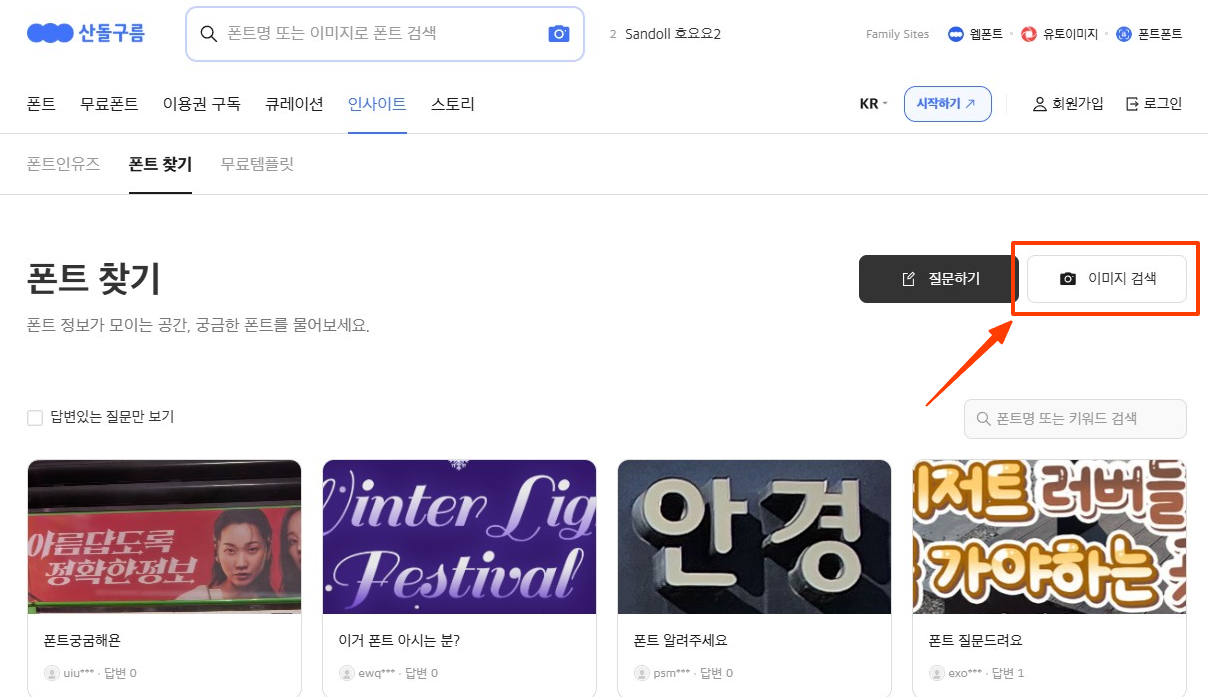This screenshot has height=697, width=1208.
Task: Open the 유토이미지 red family site icon
Action: 1029,33
